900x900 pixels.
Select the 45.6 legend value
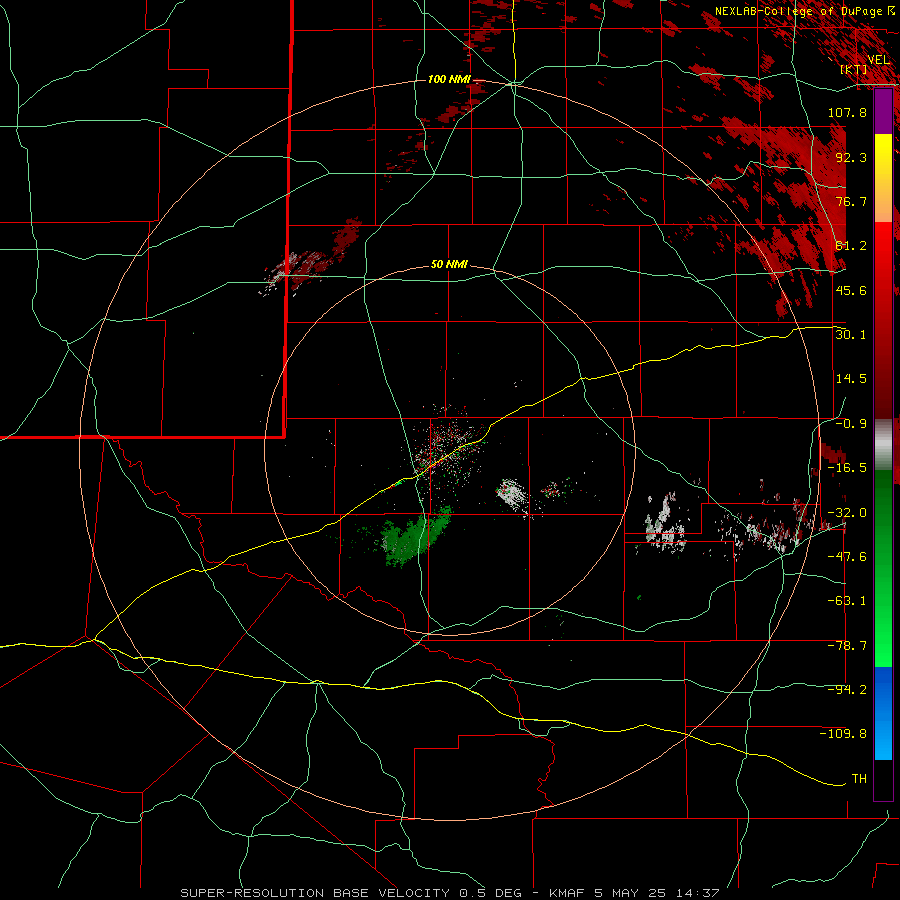851,290
